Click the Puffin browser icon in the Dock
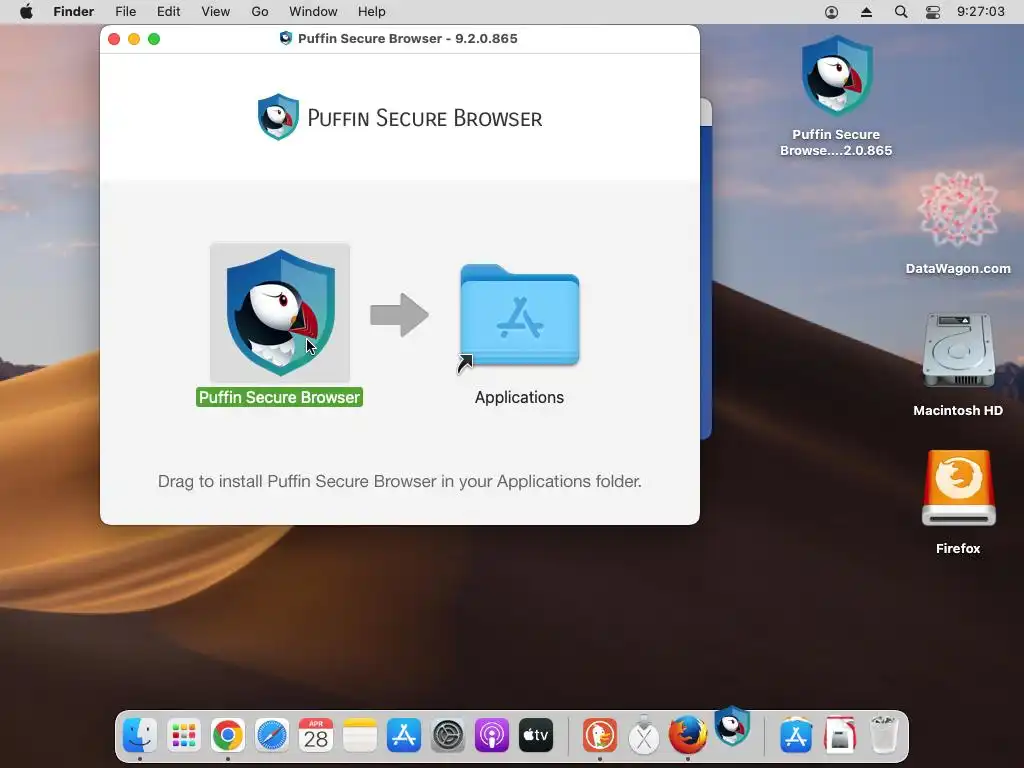 pyautogui.click(x=731, y=726)
